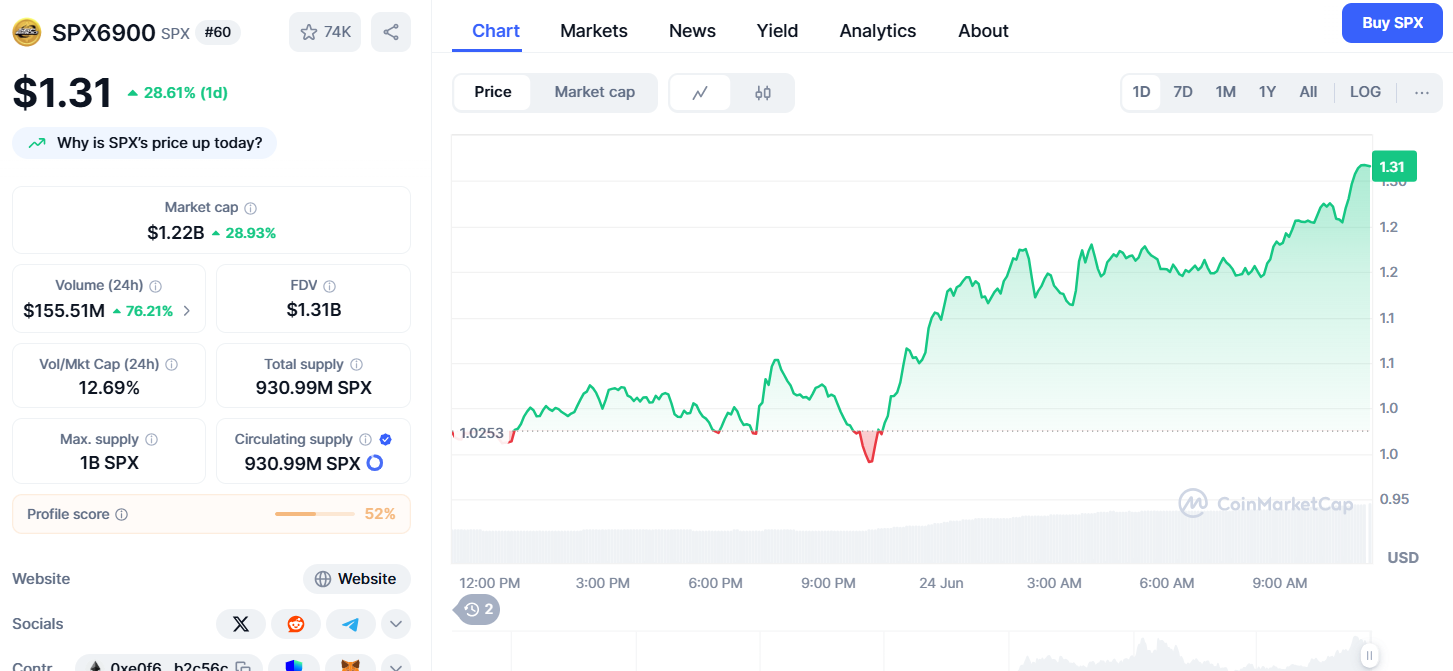Click the MetaMask fox icon
The height and width of the screenshot is (671, 1453).
click(x=350, y=666)
